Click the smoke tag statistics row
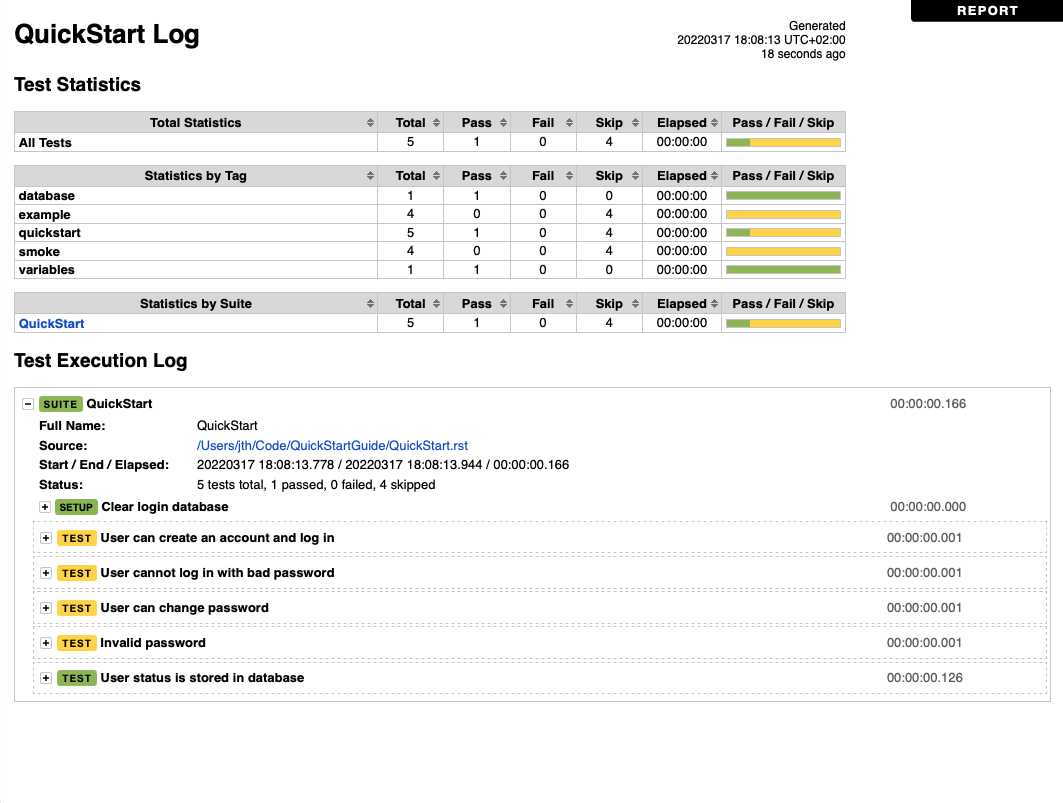 tap(40, 251)
